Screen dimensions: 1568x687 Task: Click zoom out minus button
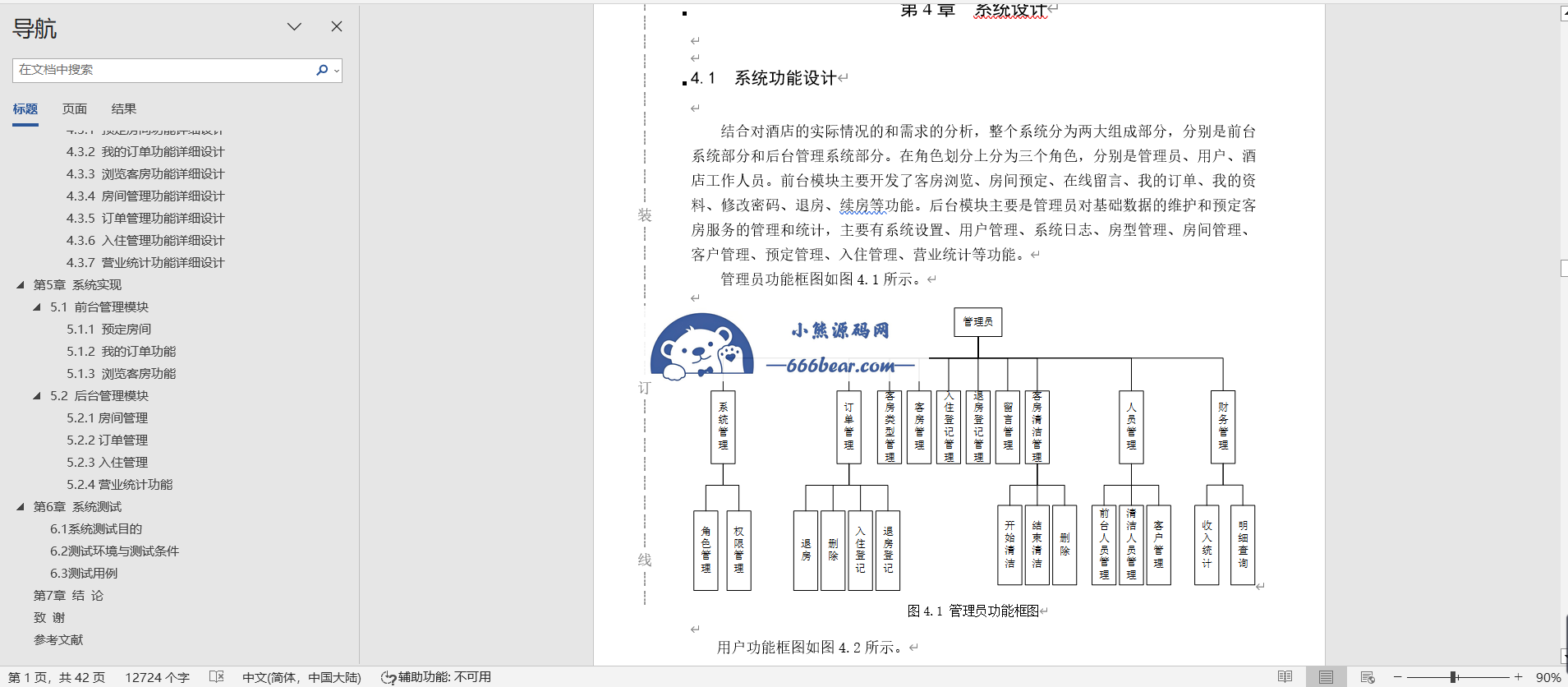tap(1397, 677)
